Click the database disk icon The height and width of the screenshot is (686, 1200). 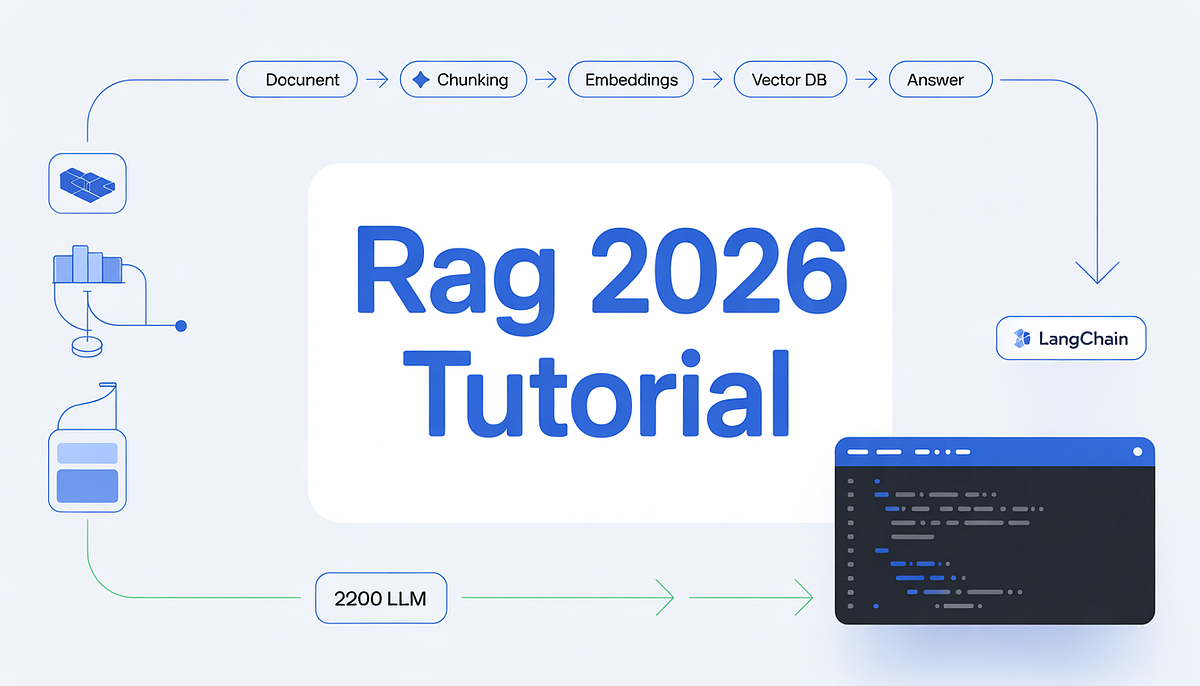click(88, 346)
